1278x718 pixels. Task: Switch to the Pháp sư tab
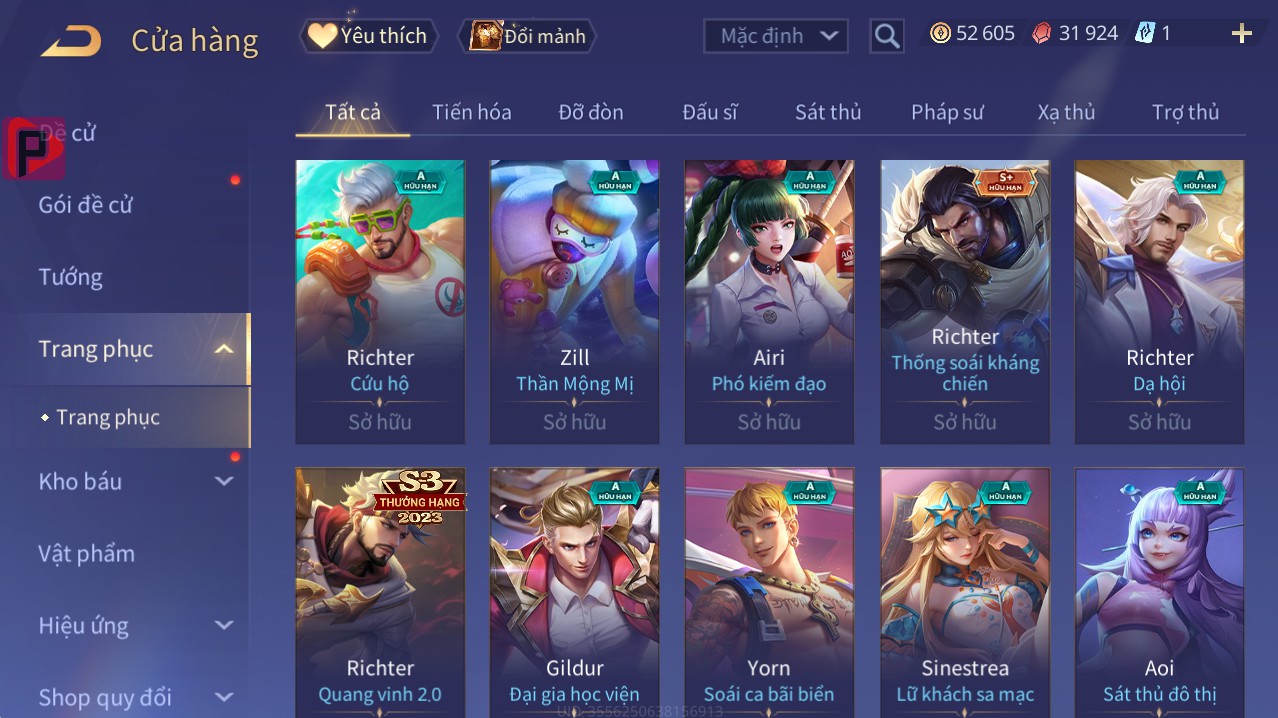coord(947,112)
